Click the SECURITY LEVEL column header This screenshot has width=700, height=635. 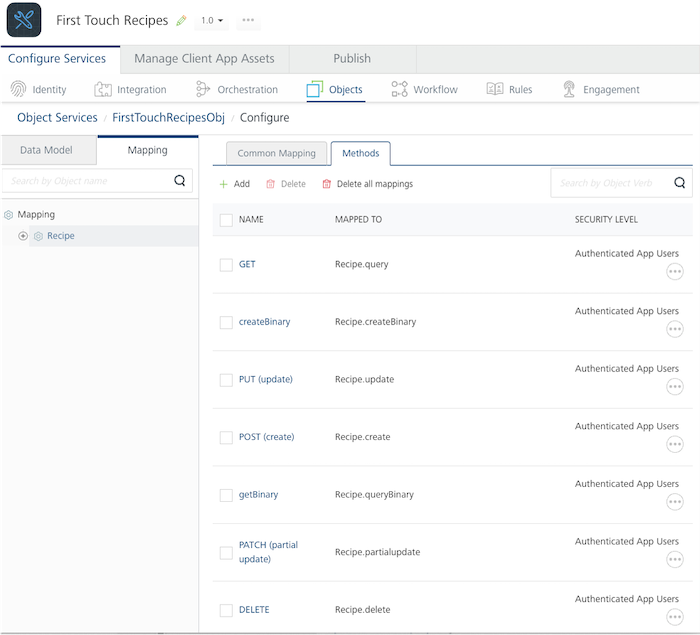(606, 220)
